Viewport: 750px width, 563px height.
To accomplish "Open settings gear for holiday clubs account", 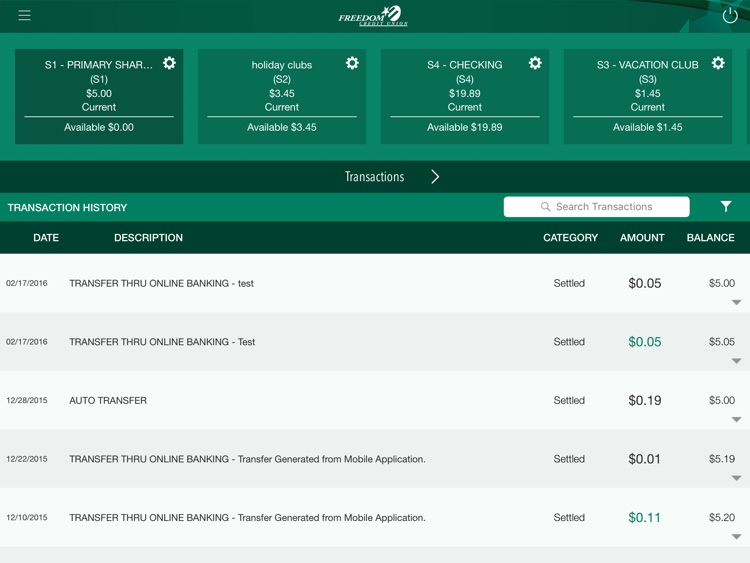I will tap(352, 63).
